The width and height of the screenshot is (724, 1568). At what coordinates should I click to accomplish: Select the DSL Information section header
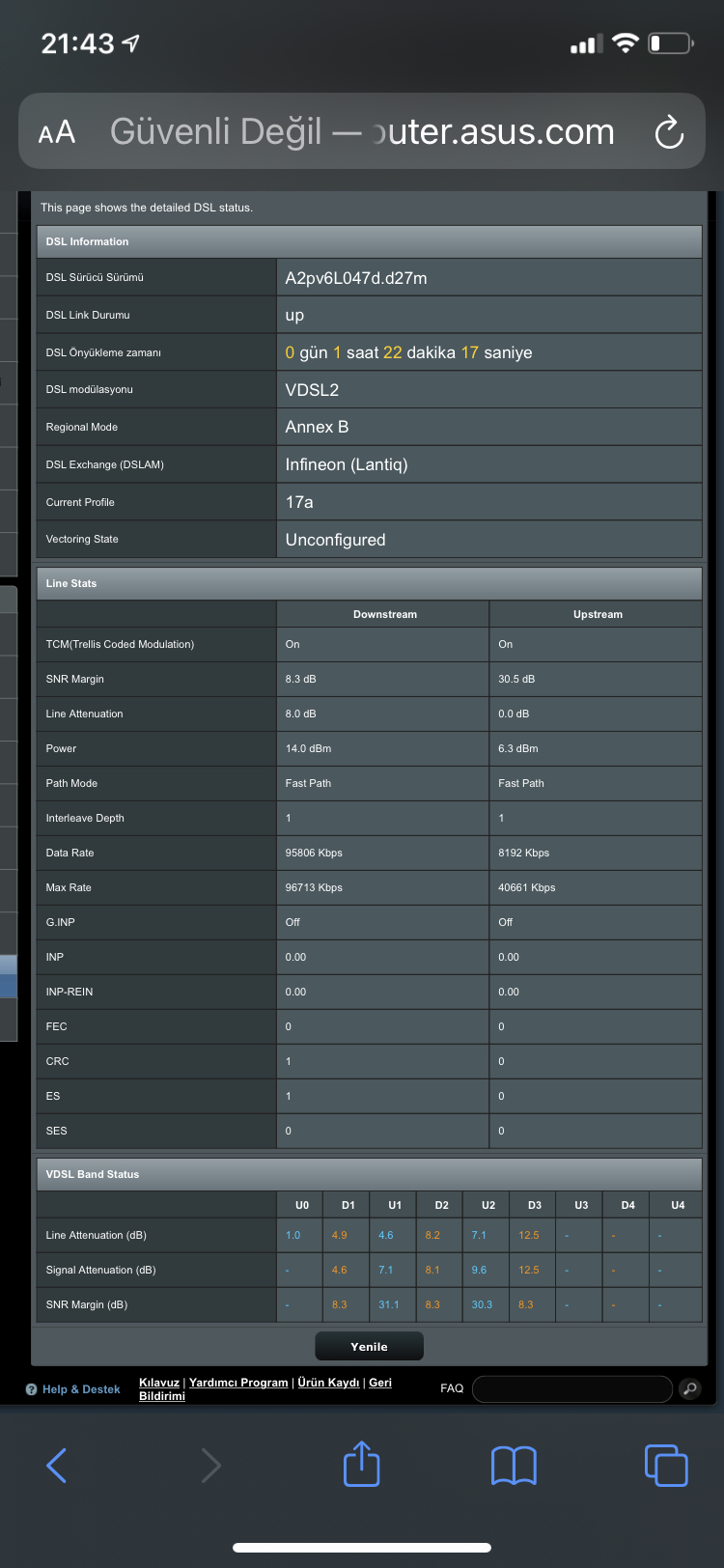(x=369, y=241)
